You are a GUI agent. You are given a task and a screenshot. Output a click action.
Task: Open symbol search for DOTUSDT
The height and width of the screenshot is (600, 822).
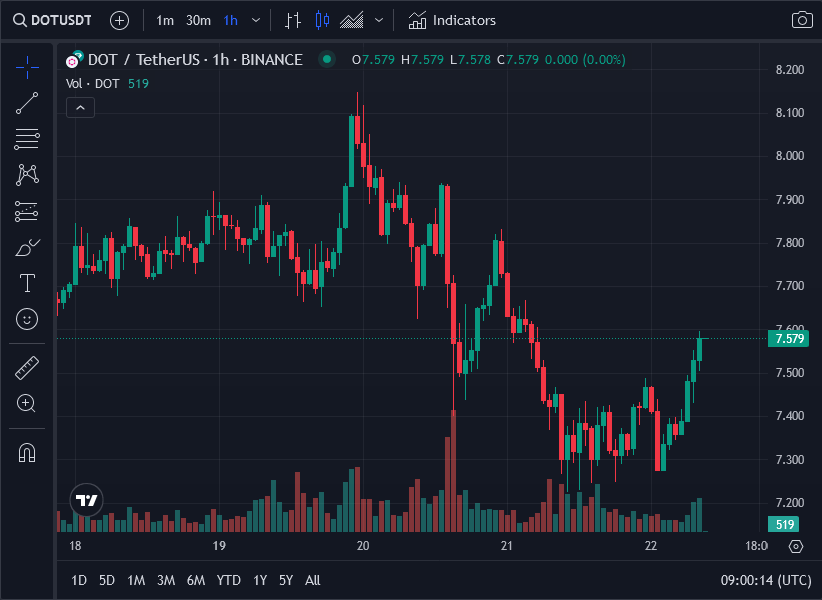click(52, 20)
